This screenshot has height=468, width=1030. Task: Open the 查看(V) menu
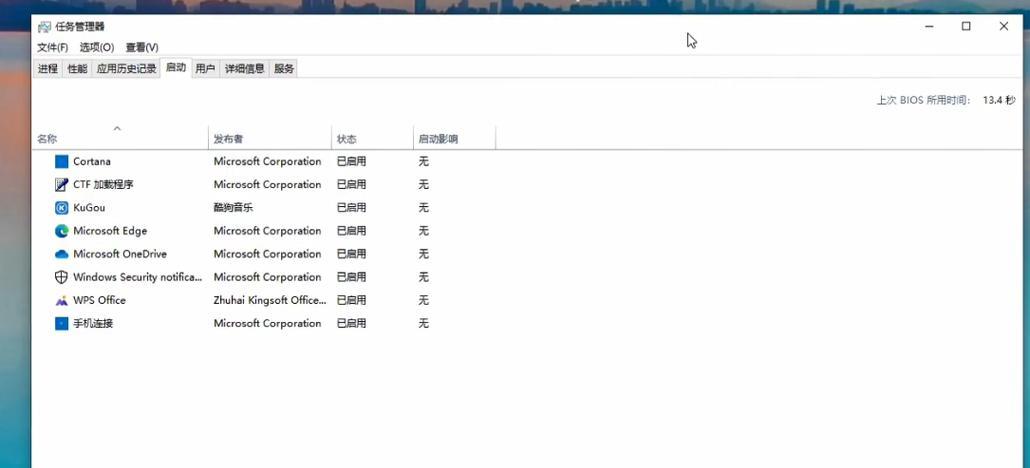[142, 47]
